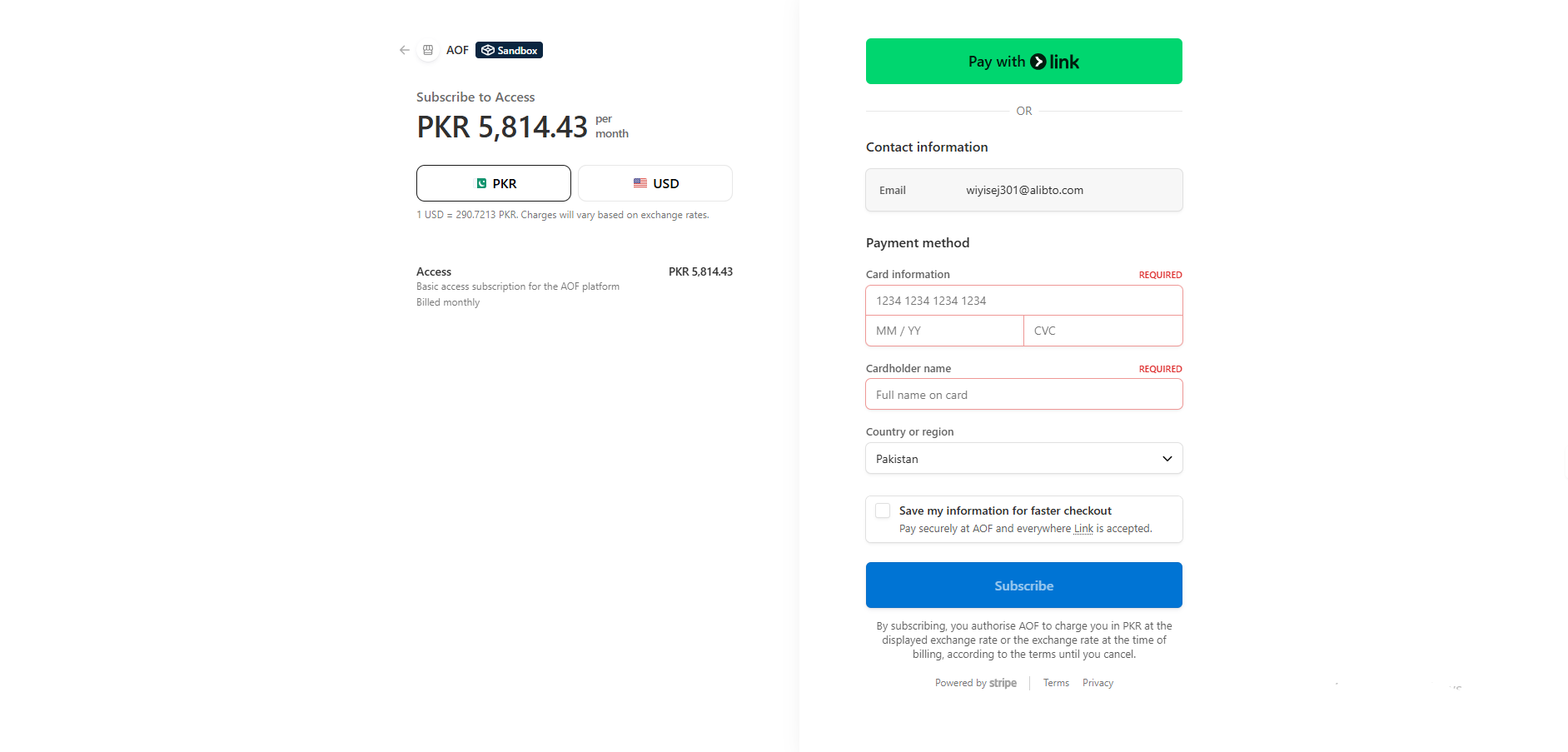
Task: Click the country dropdown chevron arrow
Action: click(x=1167, y=459)
